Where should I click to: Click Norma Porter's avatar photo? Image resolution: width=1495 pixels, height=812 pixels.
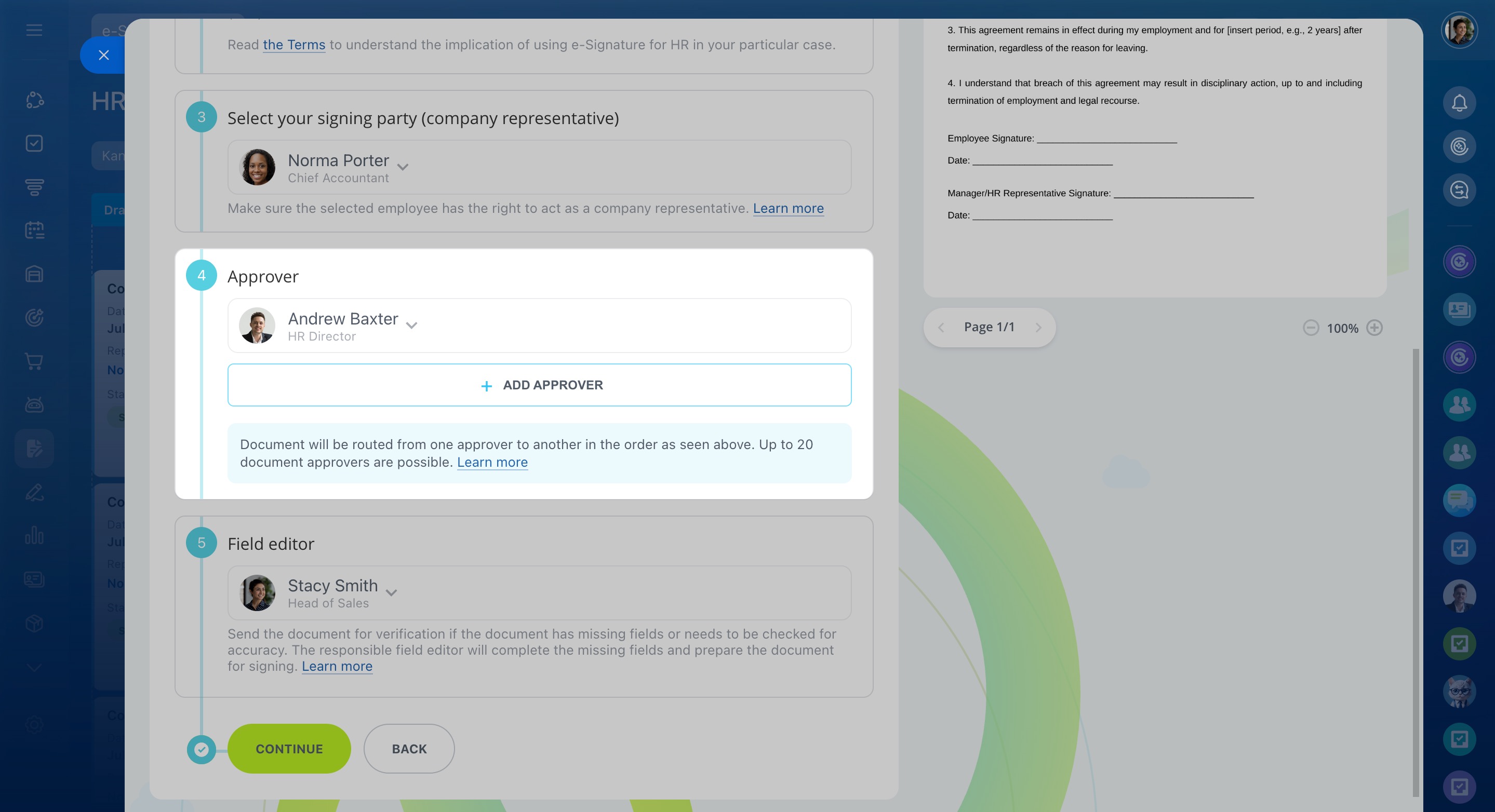(x=257, y=167)
